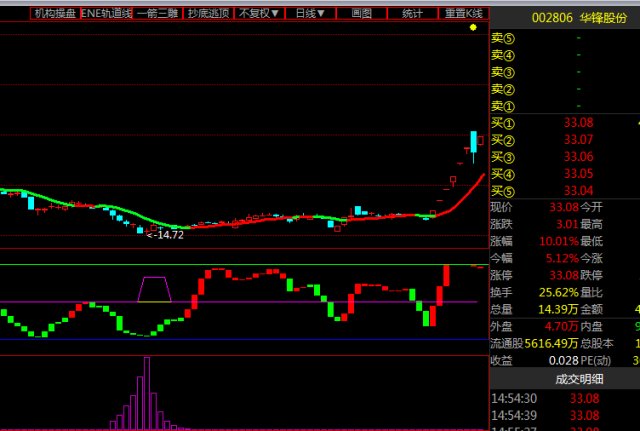The image size is (640, 431).
Task: Click the stock name 华锋股份
Action: tap(603, 18)
